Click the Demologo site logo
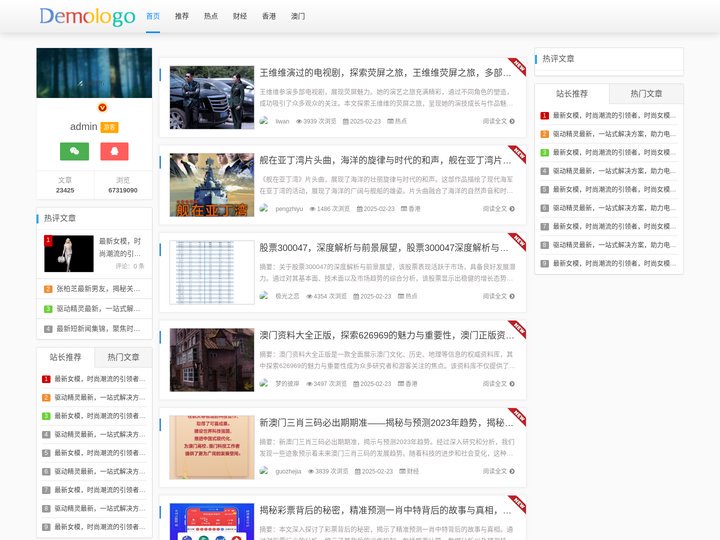Image resolution: width=720 pixels, height=540 pixels. click(87, 17)
